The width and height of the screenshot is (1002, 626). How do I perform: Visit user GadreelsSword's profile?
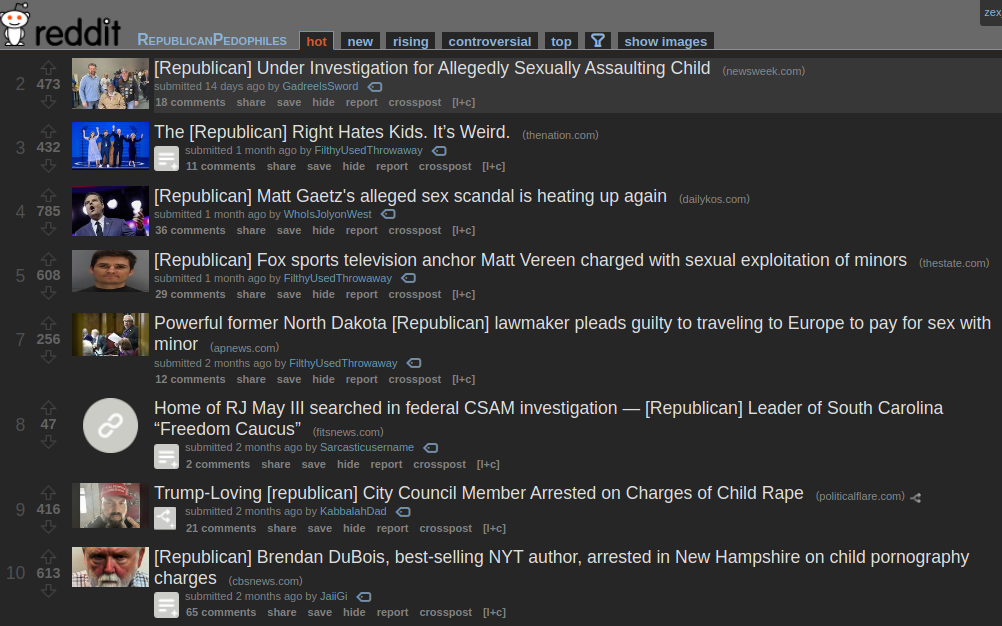[x=320, y=86]
